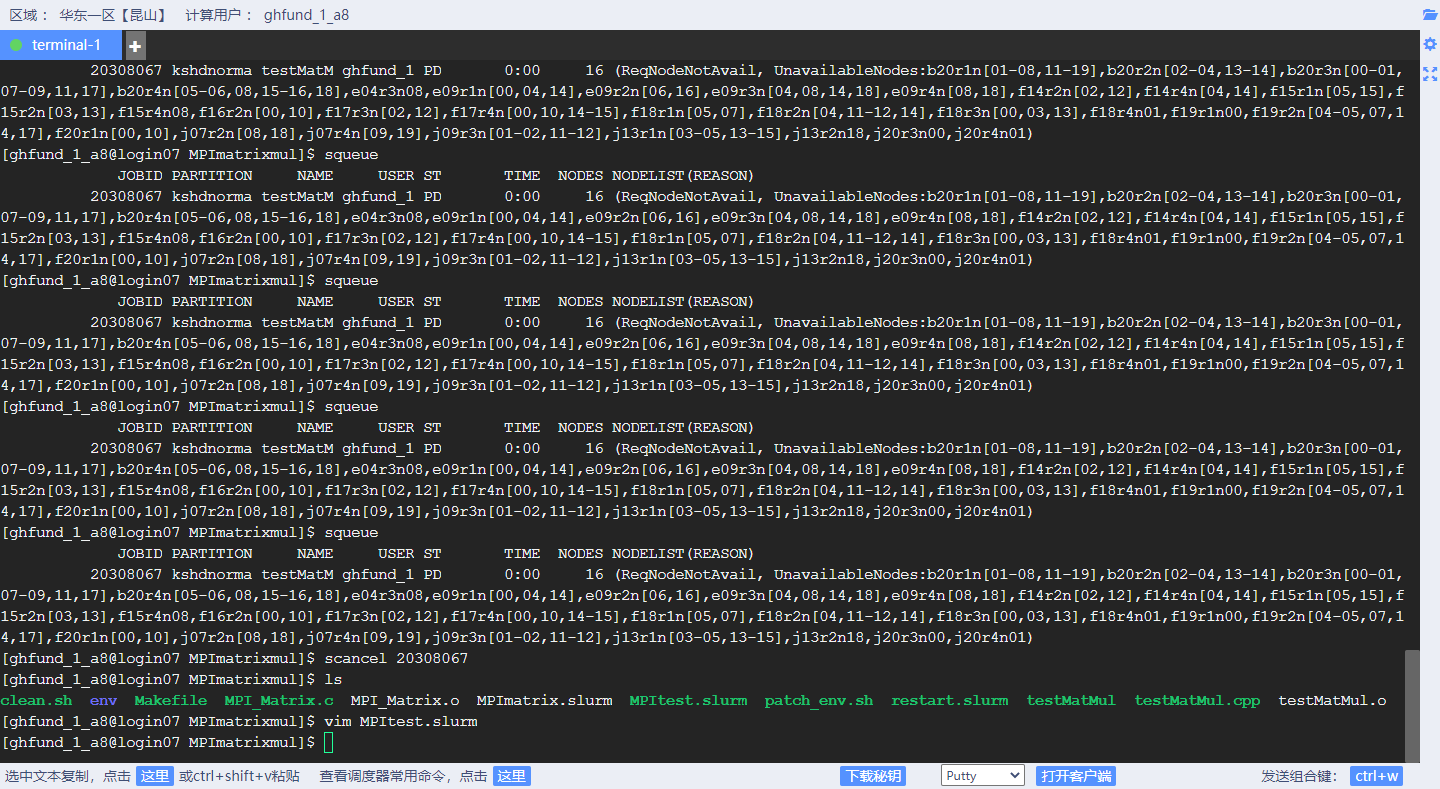This screenshot has height=789, width=1440.
Task: Click the 'vim MPItest.slurm' command text
Action: click(400, 721)
